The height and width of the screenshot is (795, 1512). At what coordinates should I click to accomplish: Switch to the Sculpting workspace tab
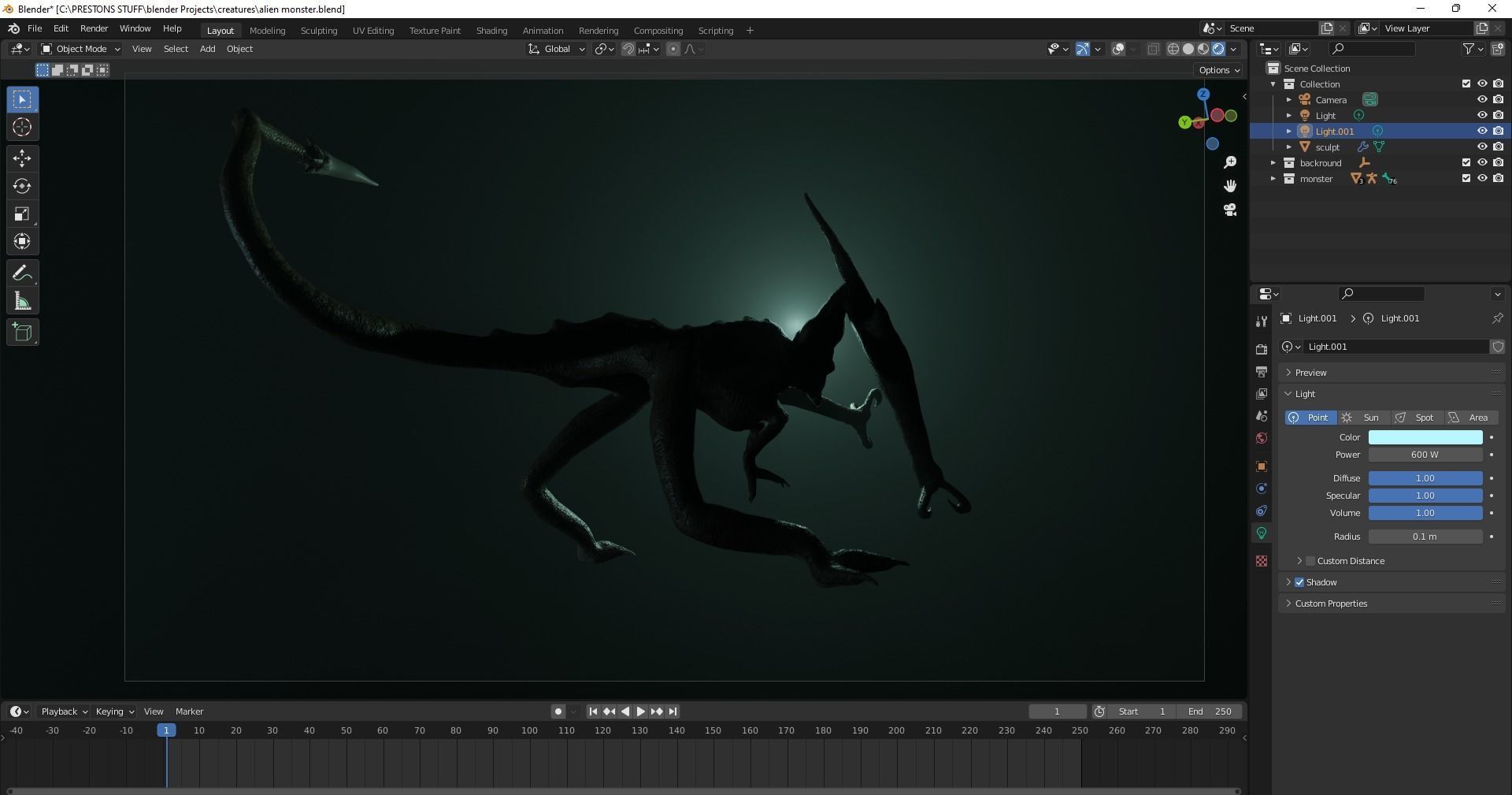(319, 31)
